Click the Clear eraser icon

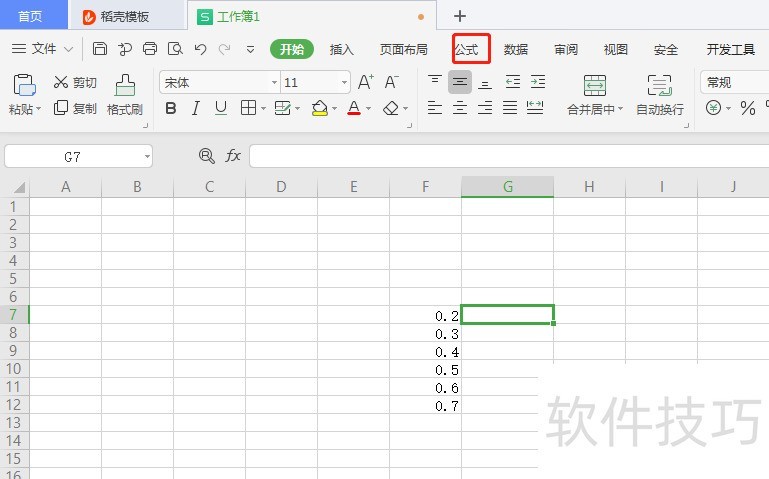(x=391, y=108)
